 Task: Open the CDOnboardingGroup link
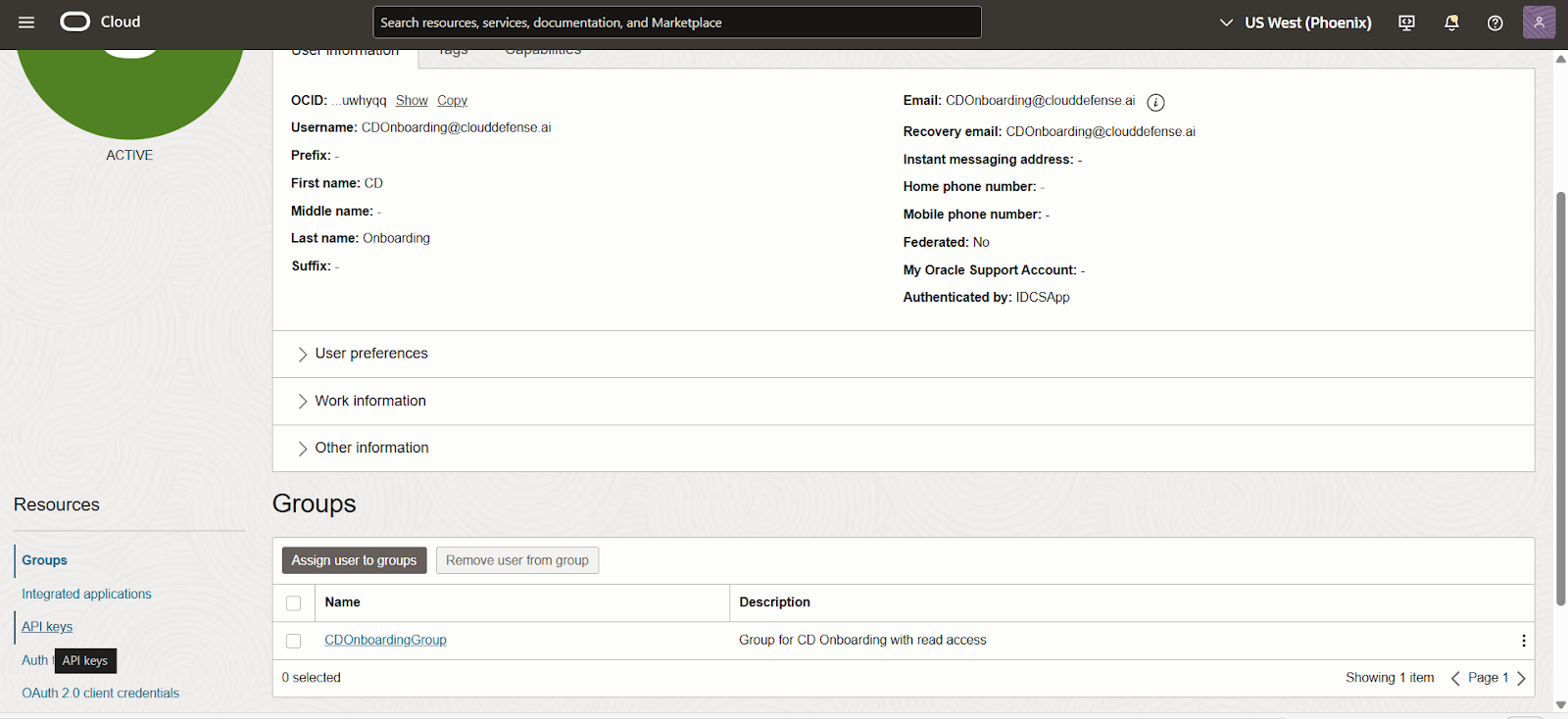point(385,640)
